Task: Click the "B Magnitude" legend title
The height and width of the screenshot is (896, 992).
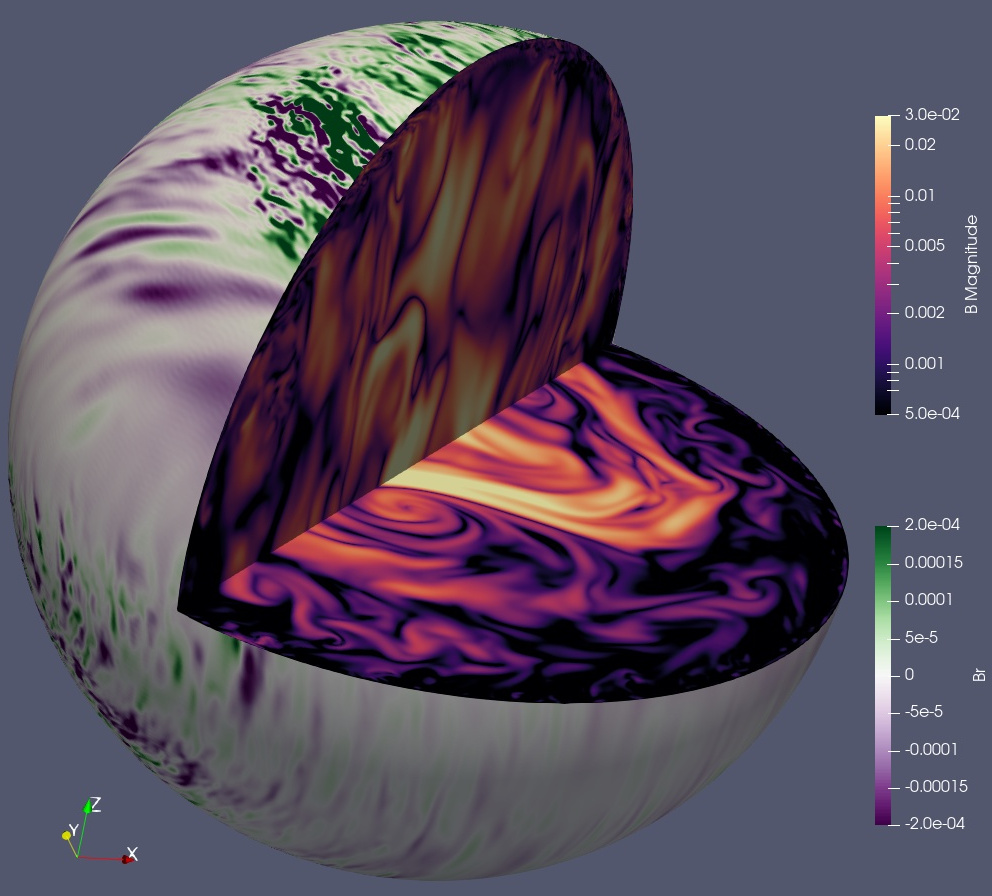Action: point(971,264)
